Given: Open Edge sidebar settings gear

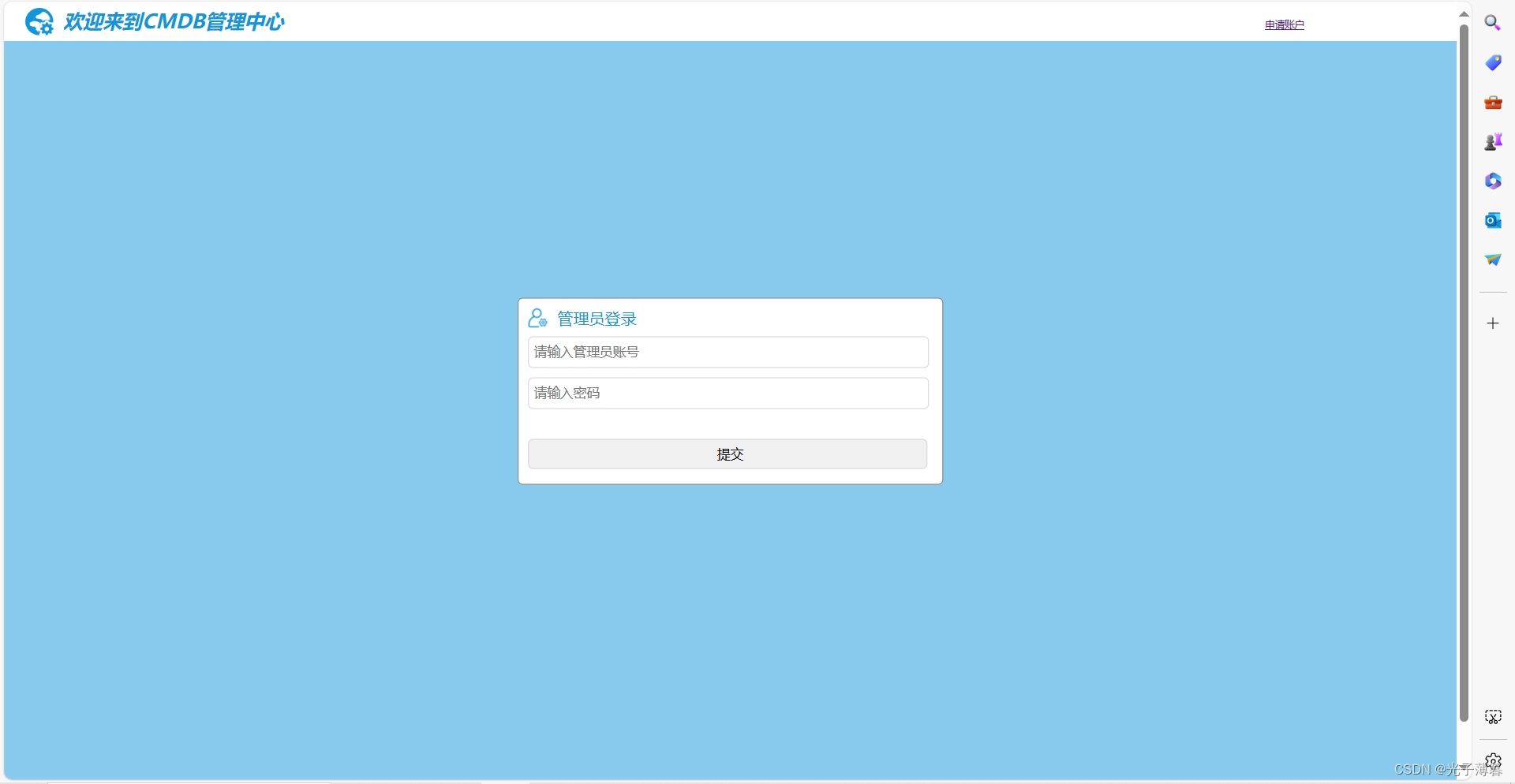Looking at the screenshot, I should click(1493, 760).
